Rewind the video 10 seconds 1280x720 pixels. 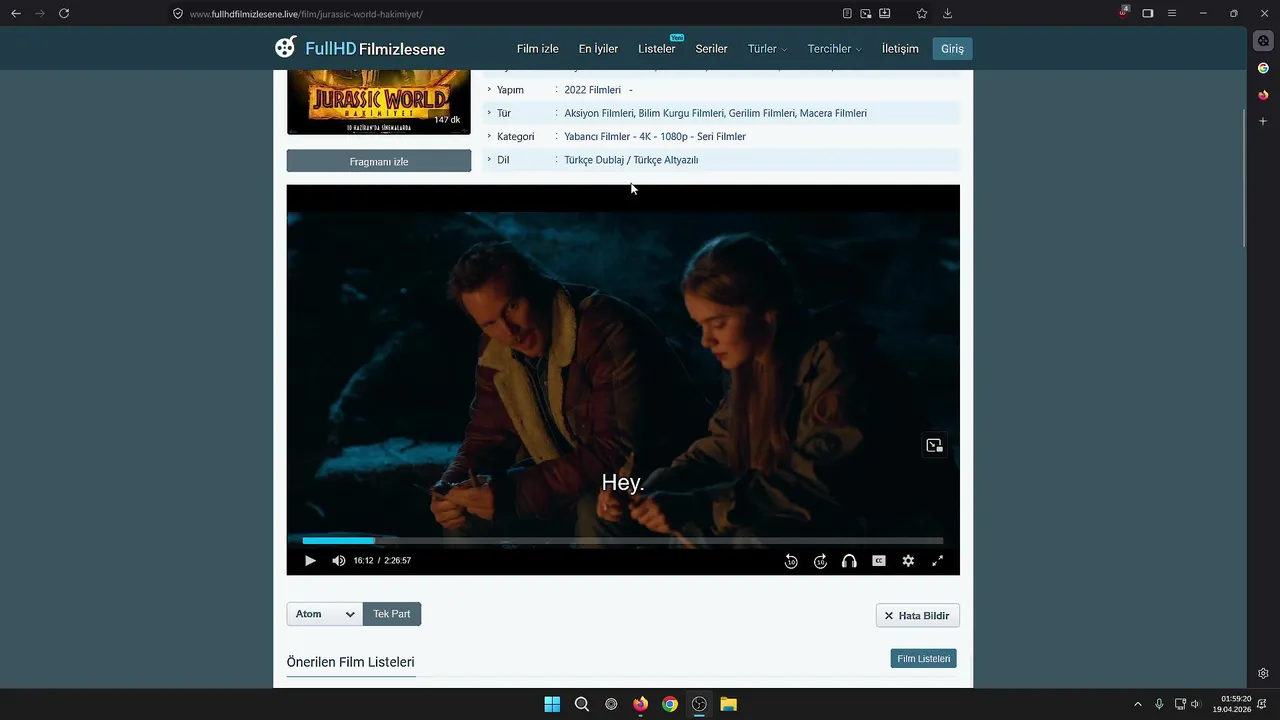(x=791, y=561)
